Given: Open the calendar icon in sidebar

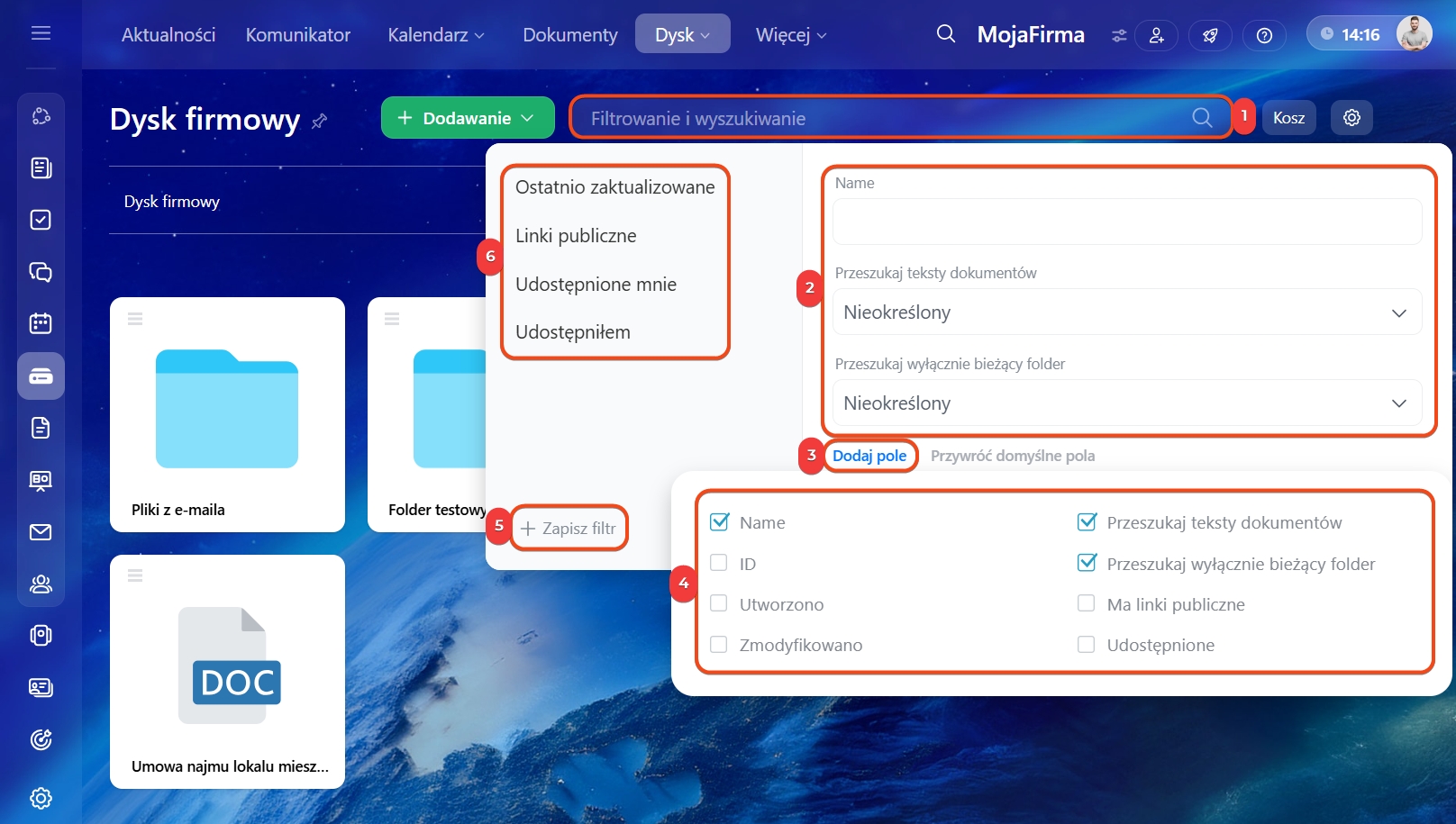Looking at the screenshot, I should pyautogui.click(x=41, y=323).
